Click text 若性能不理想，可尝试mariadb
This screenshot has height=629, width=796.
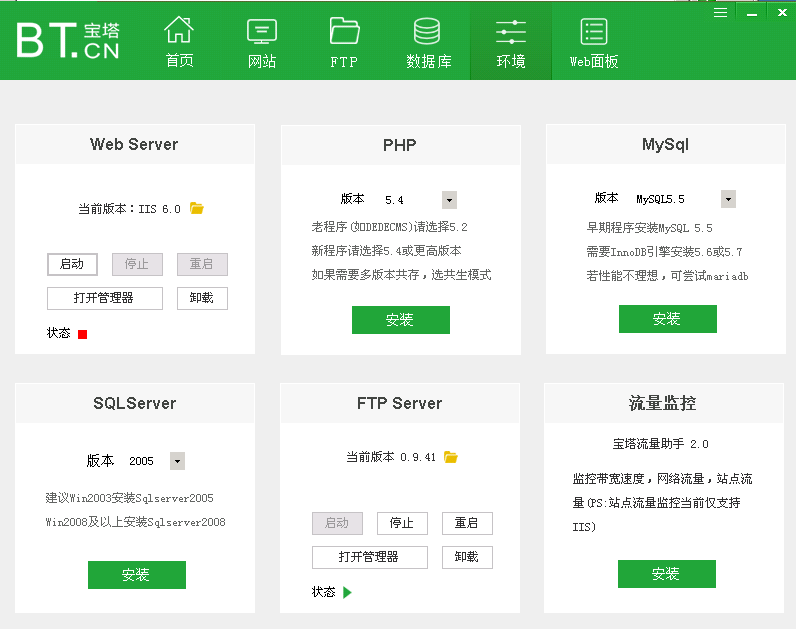(x=667, y=276)
